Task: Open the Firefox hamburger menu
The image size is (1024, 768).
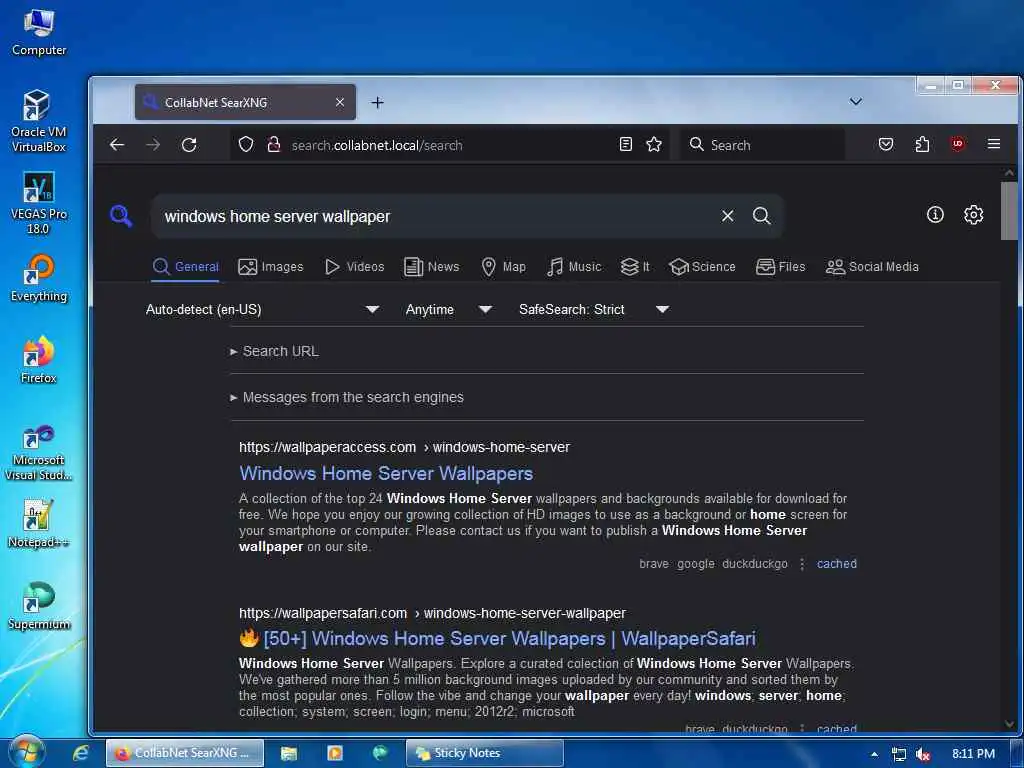Action: (x=994, y=144)
